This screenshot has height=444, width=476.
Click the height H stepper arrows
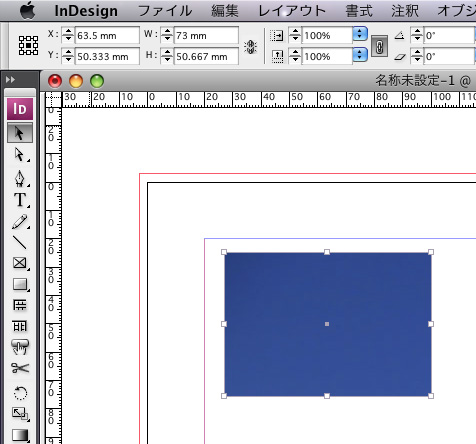click(x=167, y=56)
